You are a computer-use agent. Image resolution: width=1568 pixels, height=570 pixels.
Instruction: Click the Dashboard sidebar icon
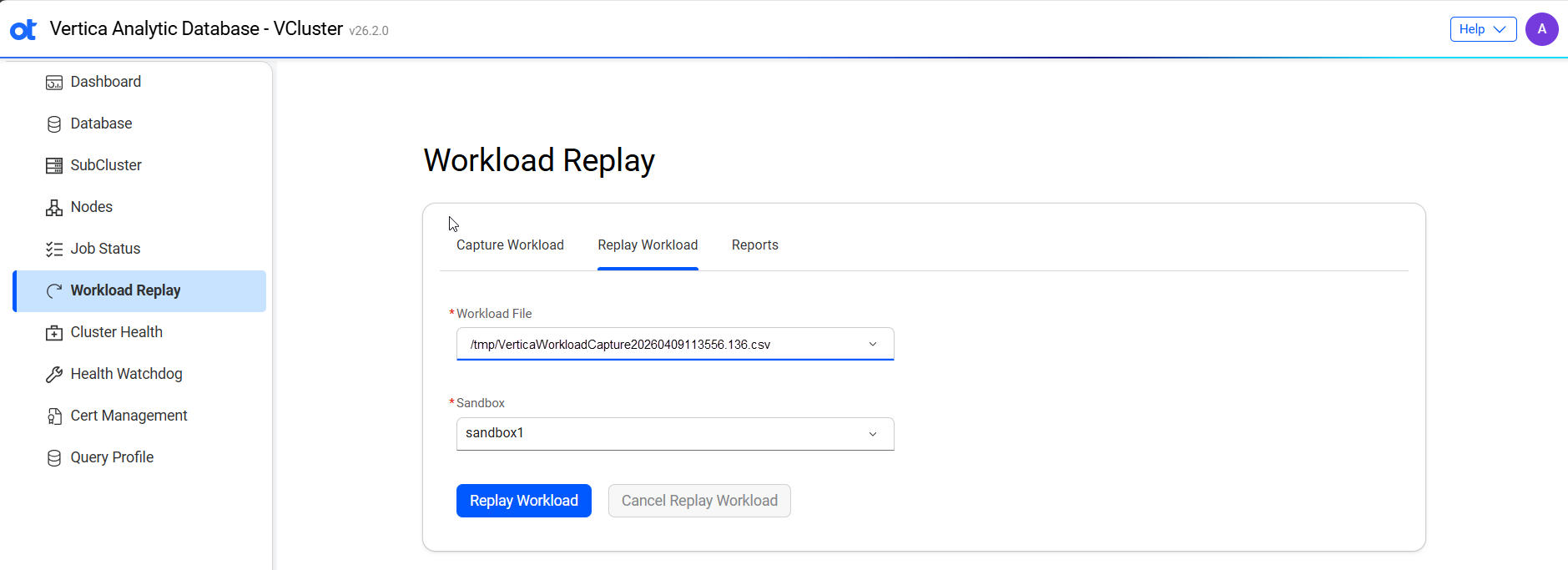pyautogui.click(x=54, y=83)
